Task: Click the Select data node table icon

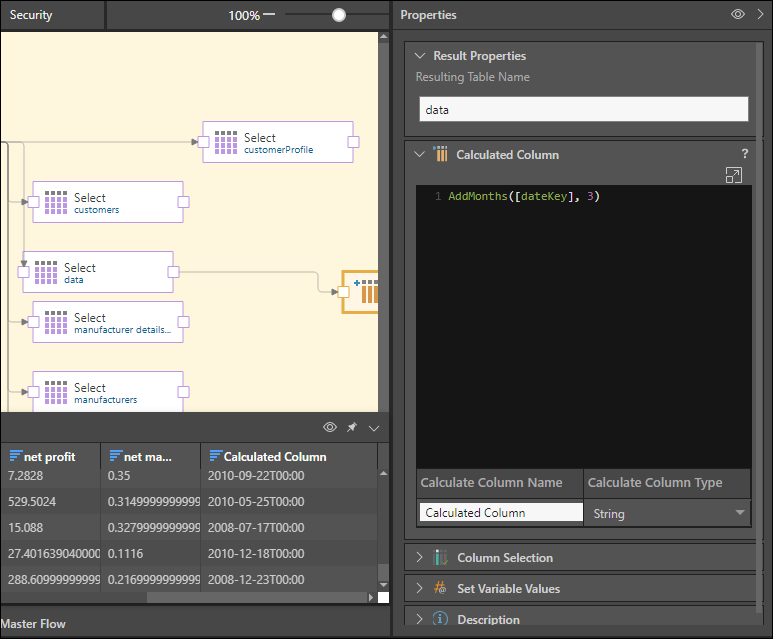Action: (46, 272)
